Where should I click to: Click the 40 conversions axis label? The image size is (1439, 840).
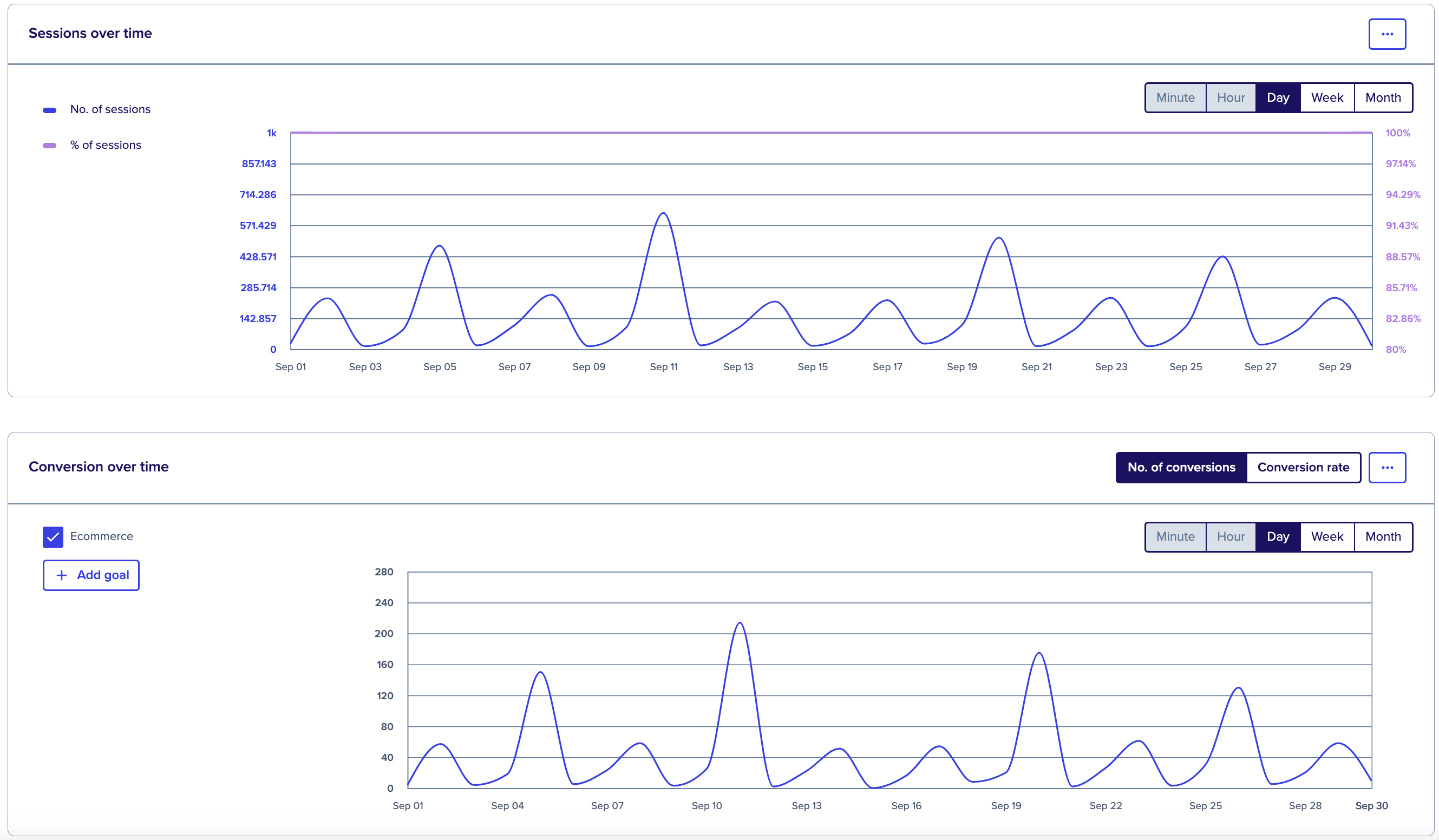(x=387, y=758)
